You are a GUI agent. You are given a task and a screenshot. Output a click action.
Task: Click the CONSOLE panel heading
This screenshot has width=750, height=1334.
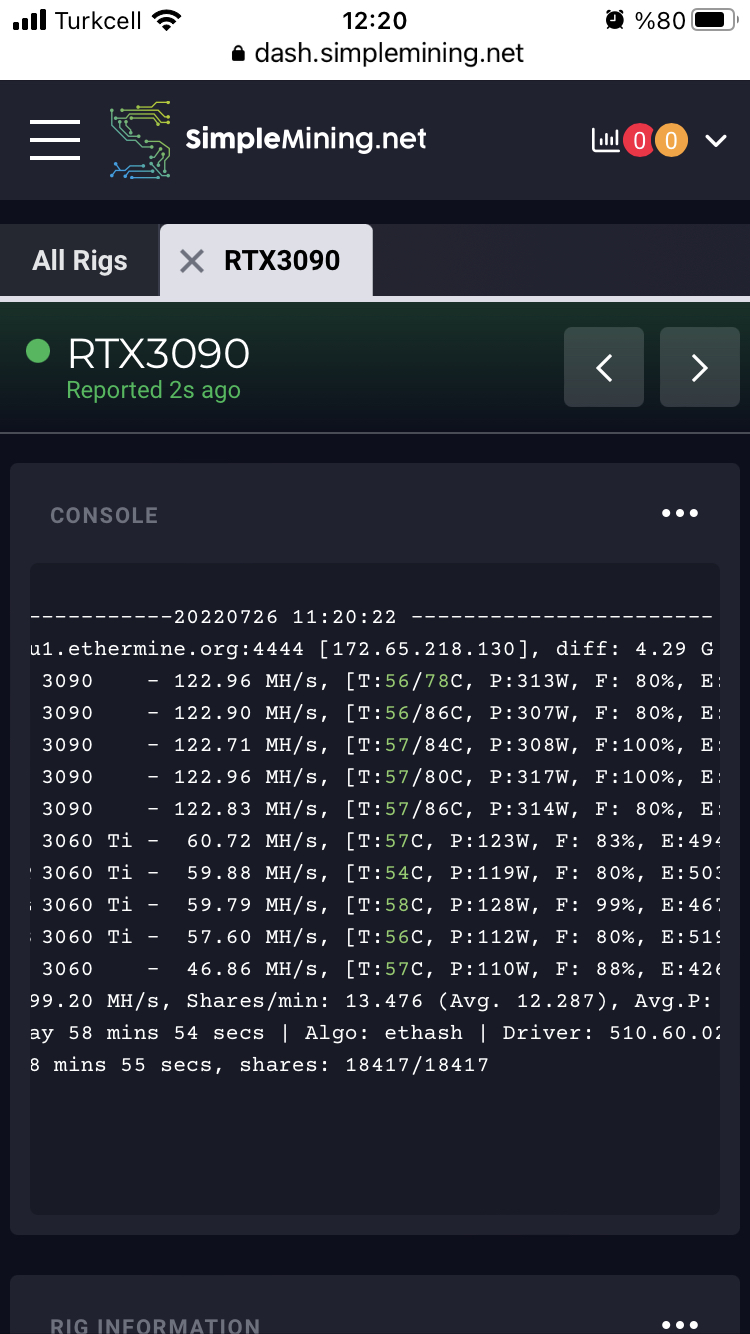pyautogui.click(x=104, y=516)
